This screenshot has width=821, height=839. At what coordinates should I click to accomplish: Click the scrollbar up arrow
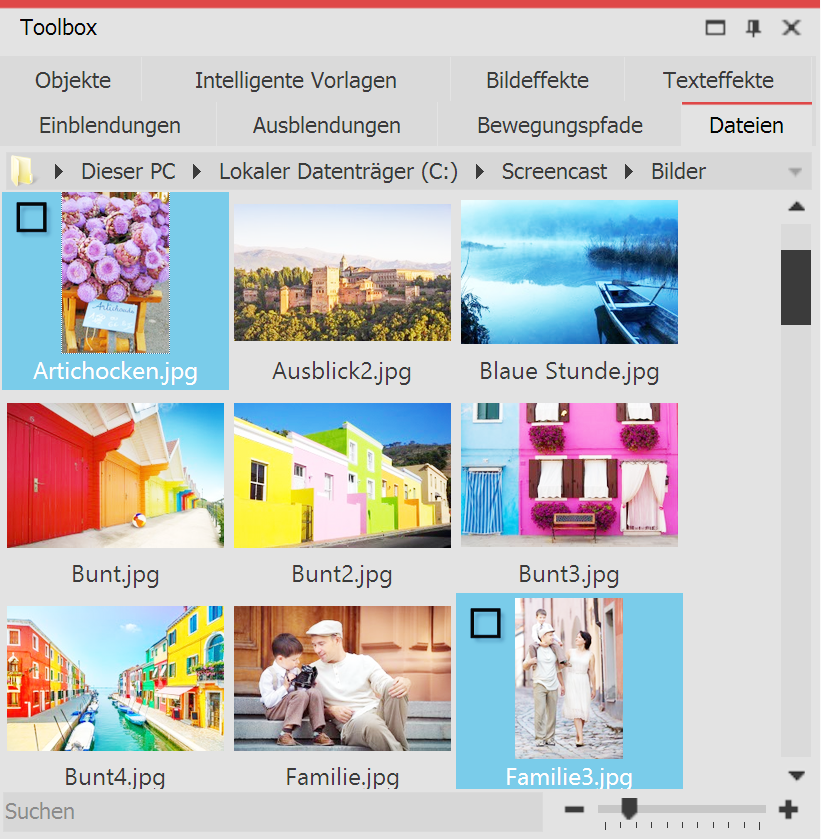click(x=797, y=206)
